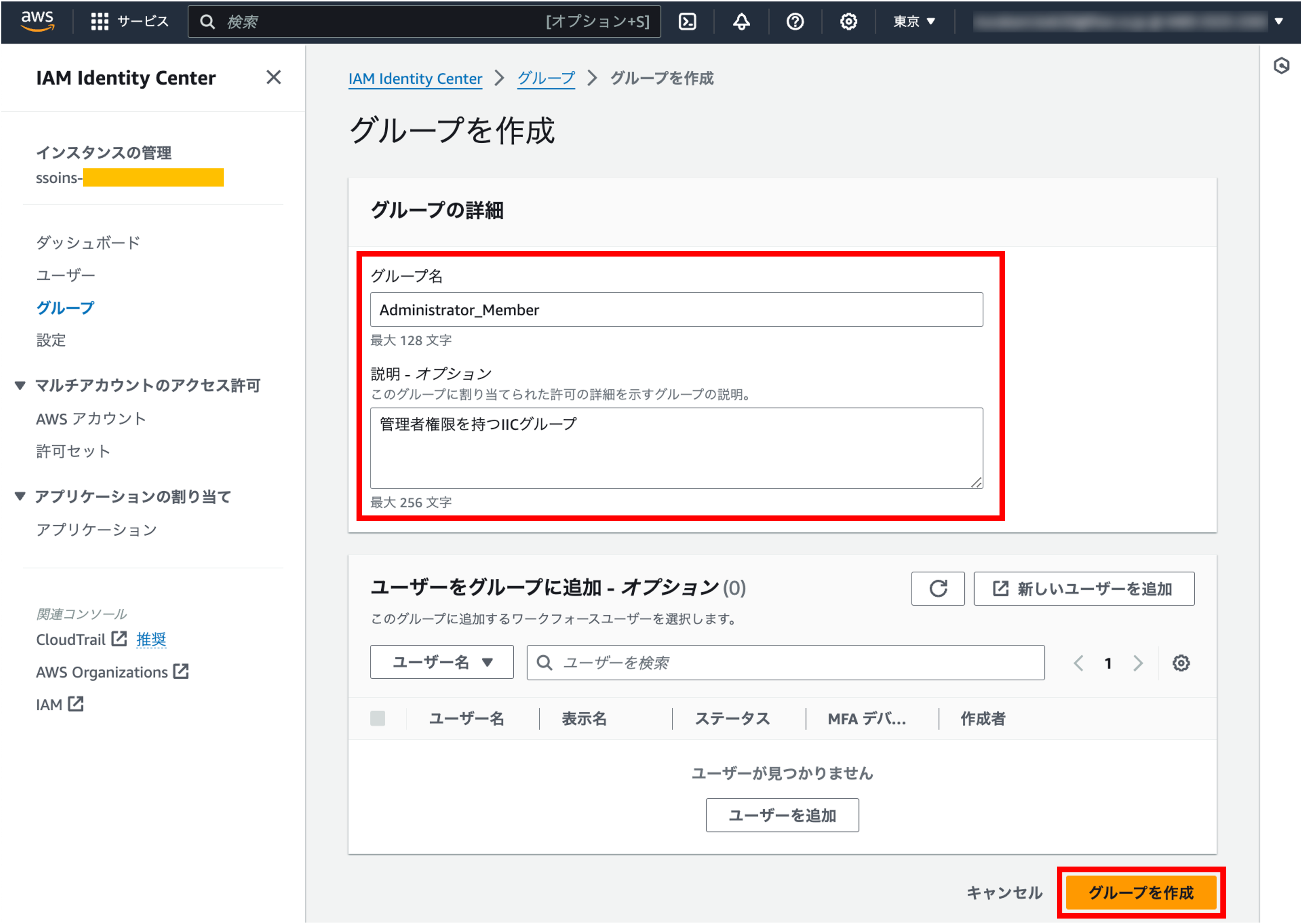
Task: Open console settings gear in top bar
Action: point(849,22)
